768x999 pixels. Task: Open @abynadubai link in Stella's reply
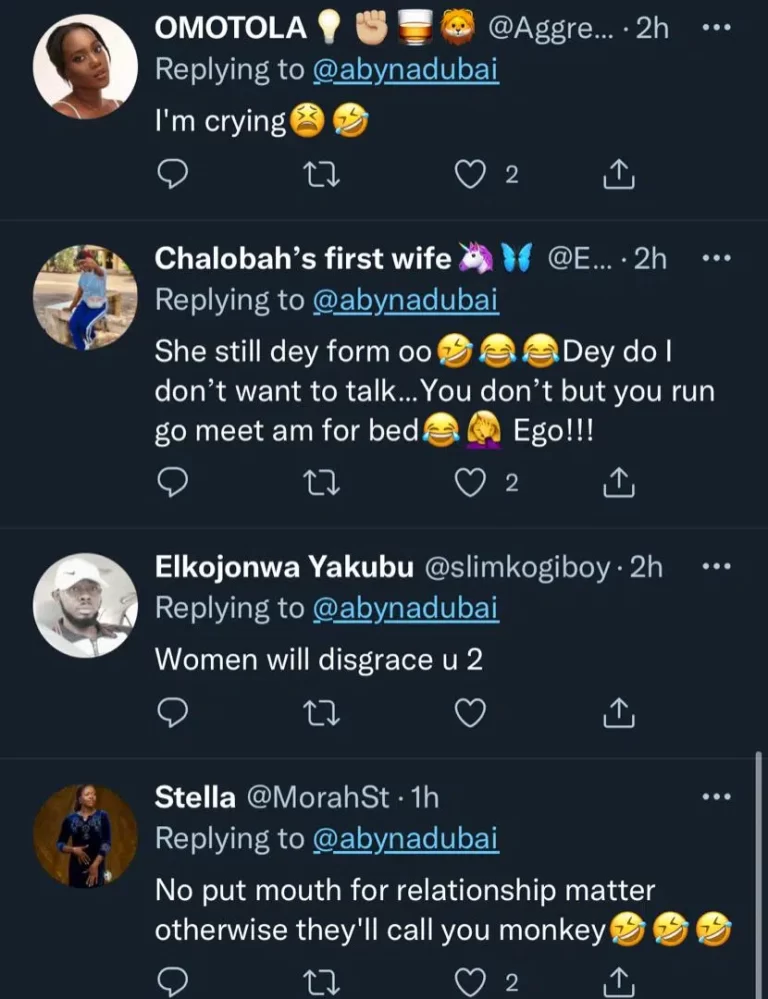[405, 841]
